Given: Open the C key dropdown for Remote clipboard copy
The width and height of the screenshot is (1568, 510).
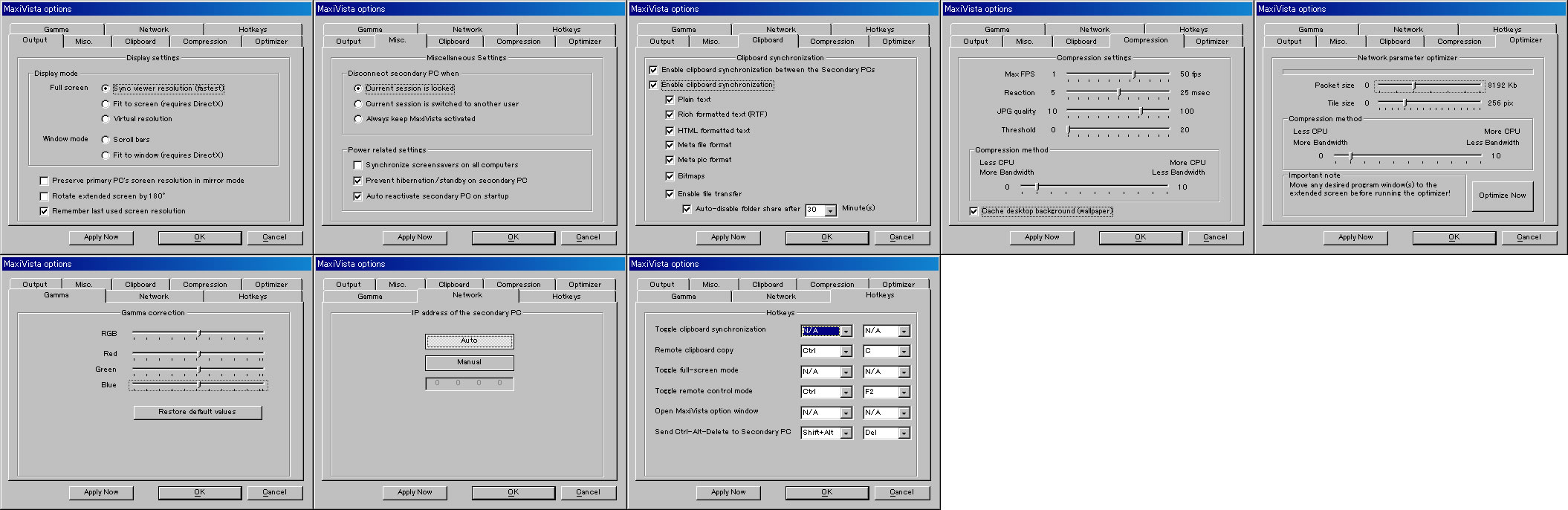Looking at the screenshot, I should (904, 352).
